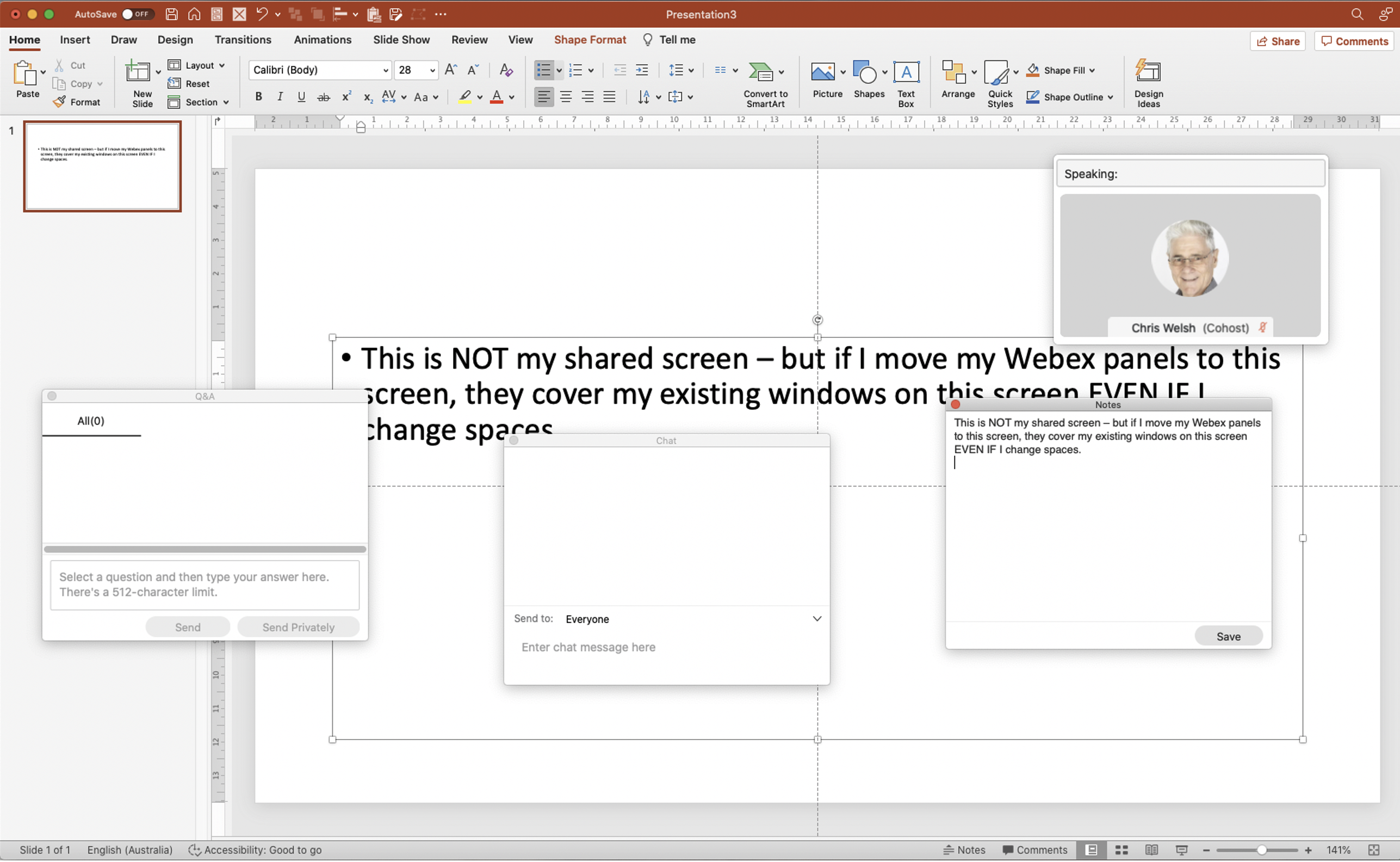Apply strikethrough formatting

pos(323,97)
